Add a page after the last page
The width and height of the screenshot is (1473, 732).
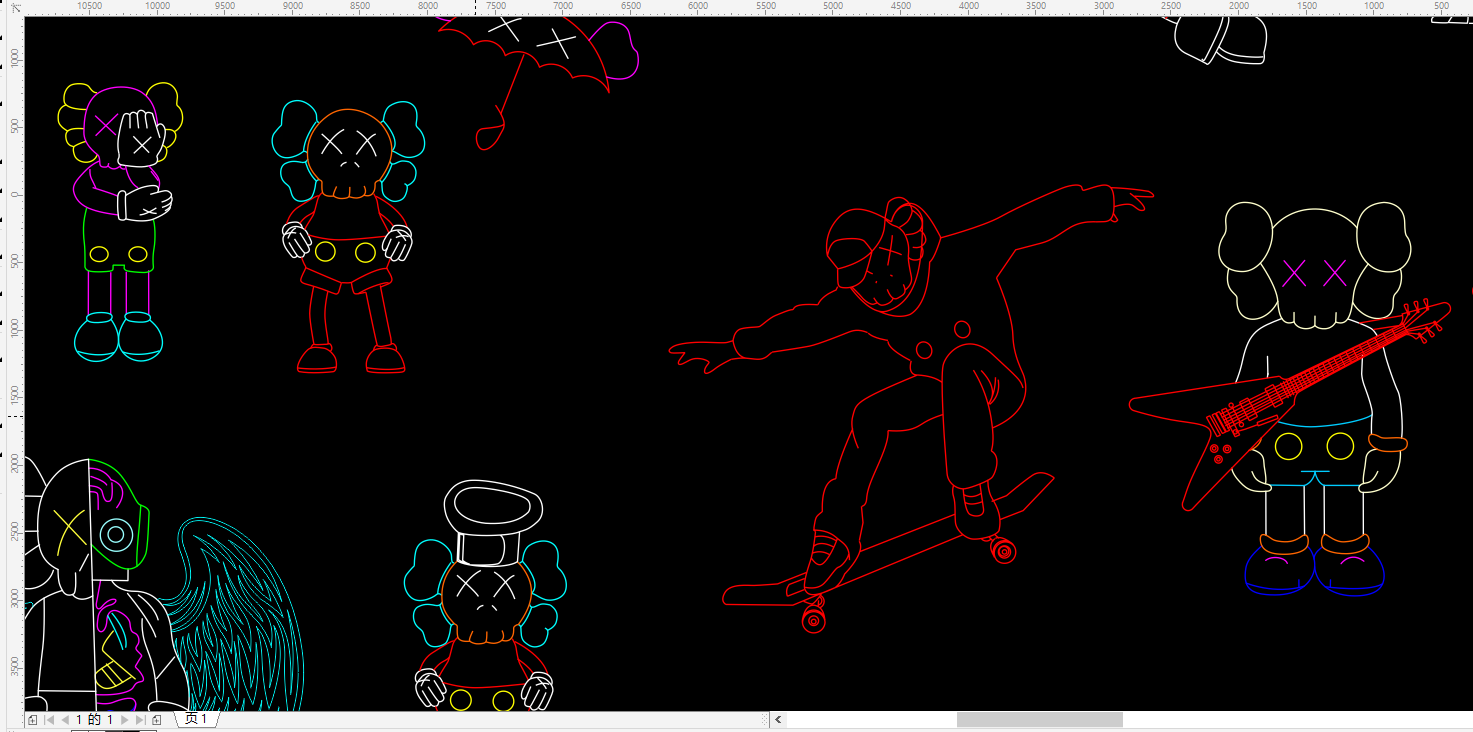157,720
